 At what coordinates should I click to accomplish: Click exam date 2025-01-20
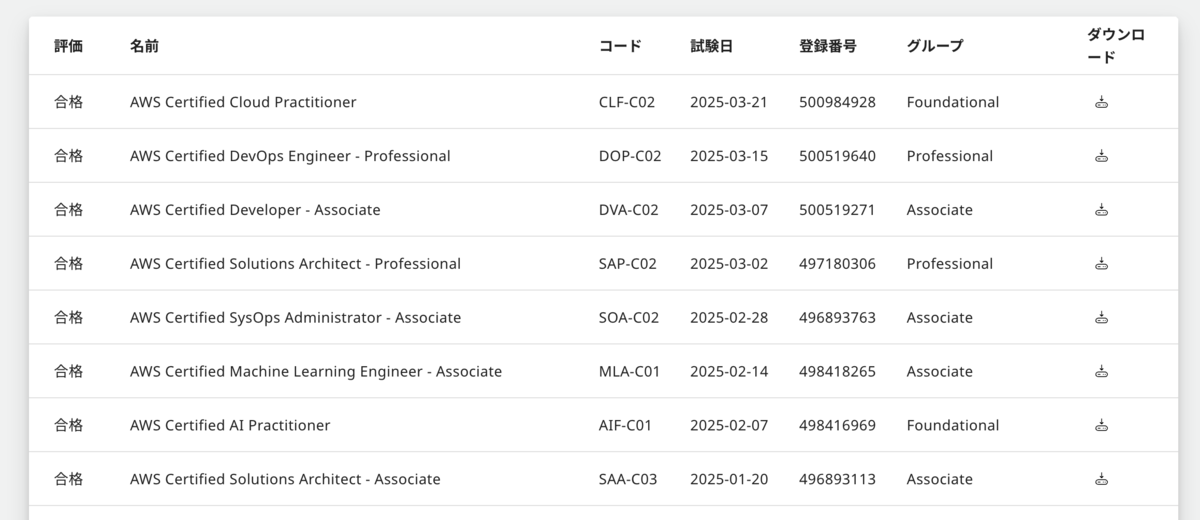[x=729, y=479]
